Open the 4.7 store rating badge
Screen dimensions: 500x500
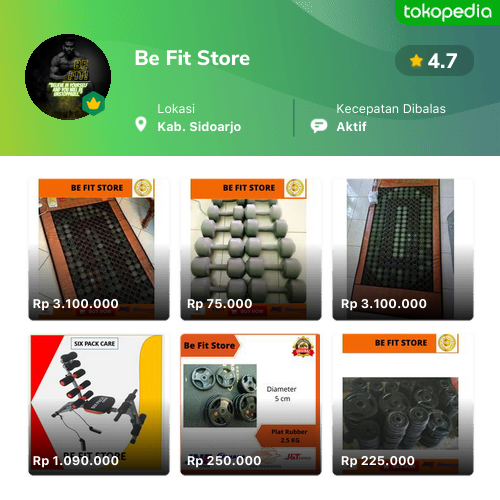pos(434,61)
